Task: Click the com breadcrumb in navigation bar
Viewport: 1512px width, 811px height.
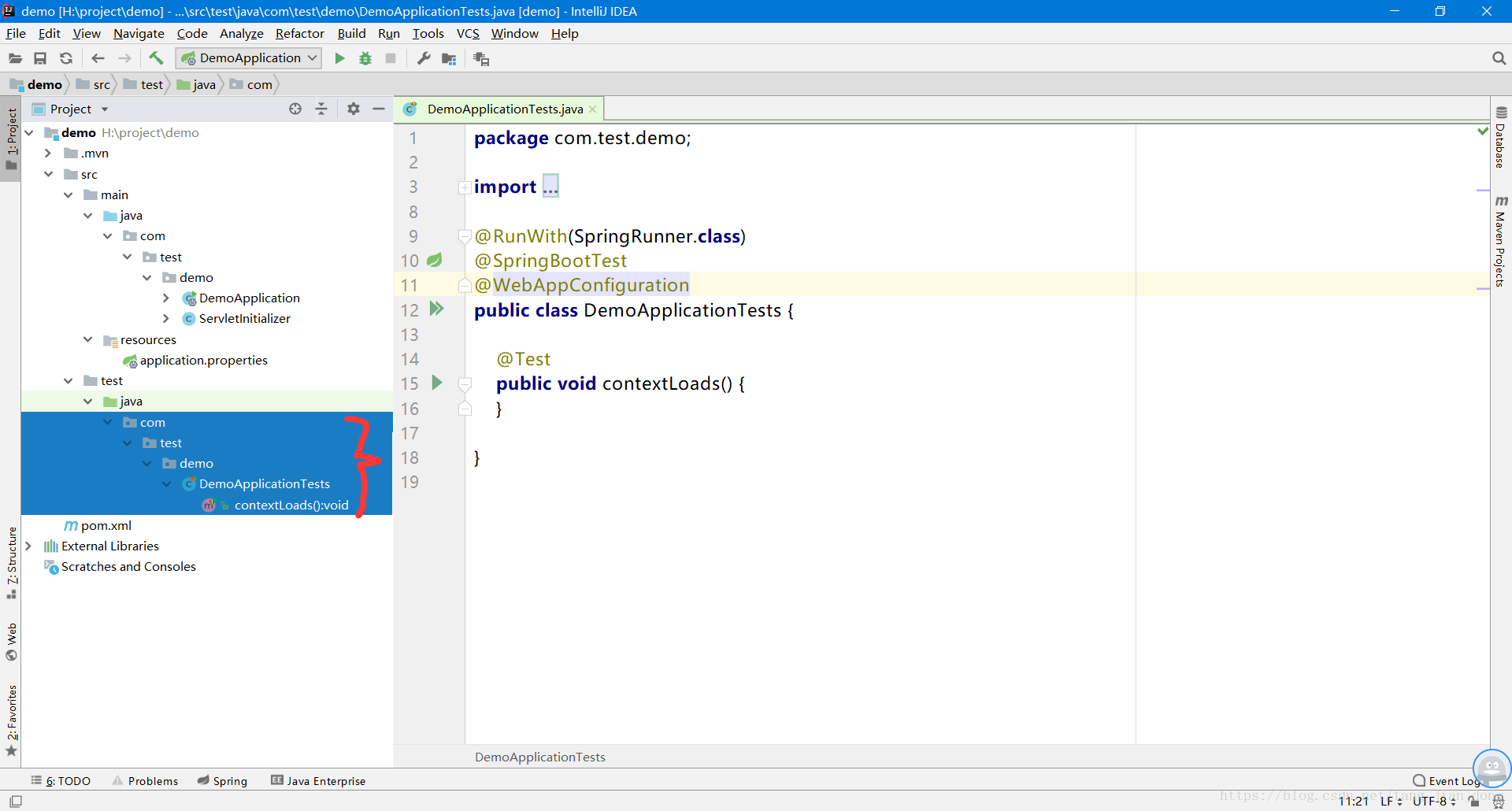Action: click(251, 84)
